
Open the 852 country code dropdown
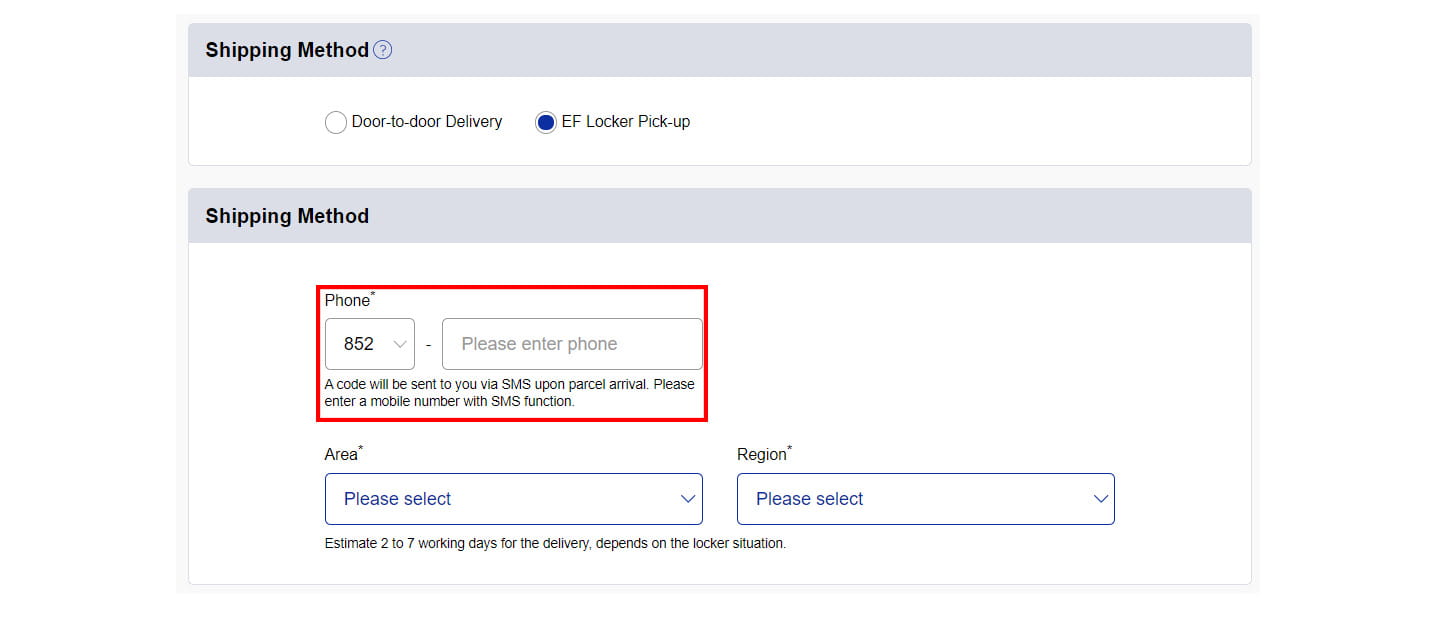click(x=370, y=344)
